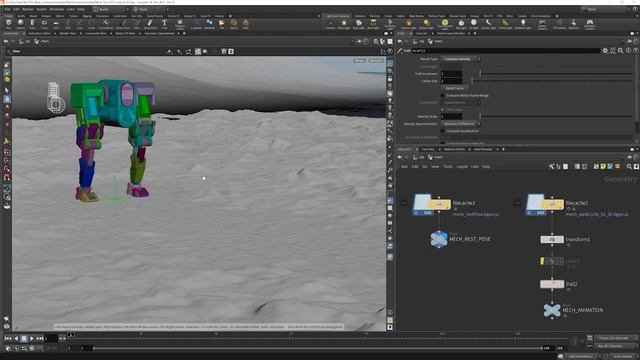Select the Grid shelf tool
This screenshot has height=360, width=640.
[x=56, y=24]
